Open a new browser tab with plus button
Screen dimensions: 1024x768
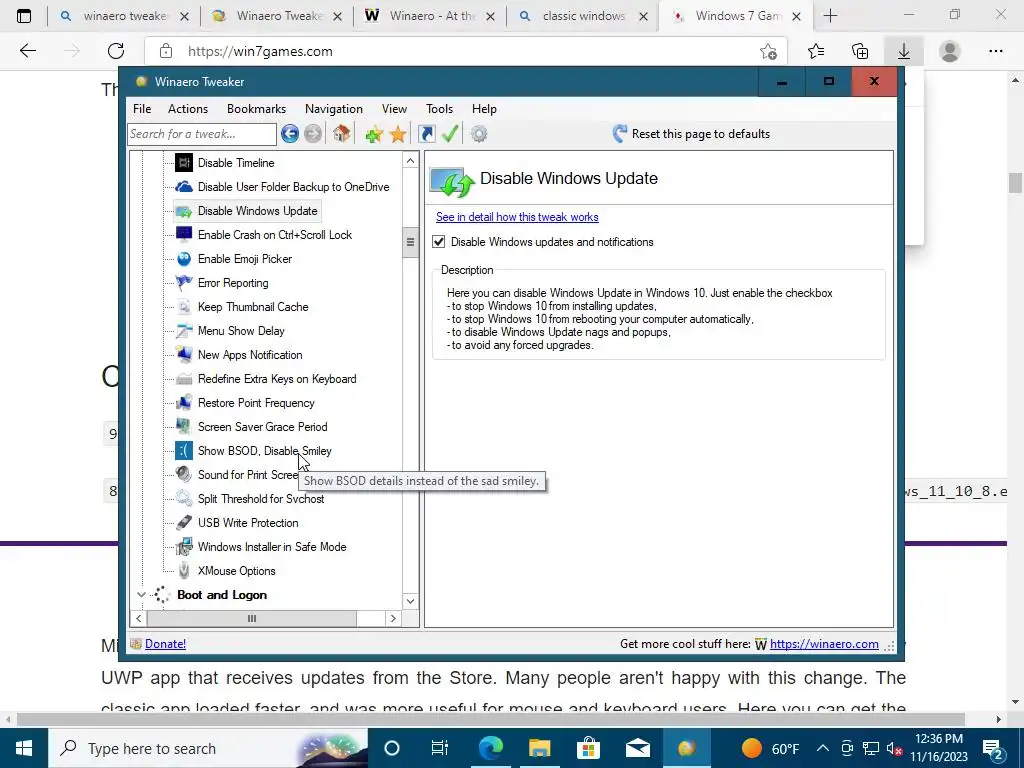click(x=830, y=16)
